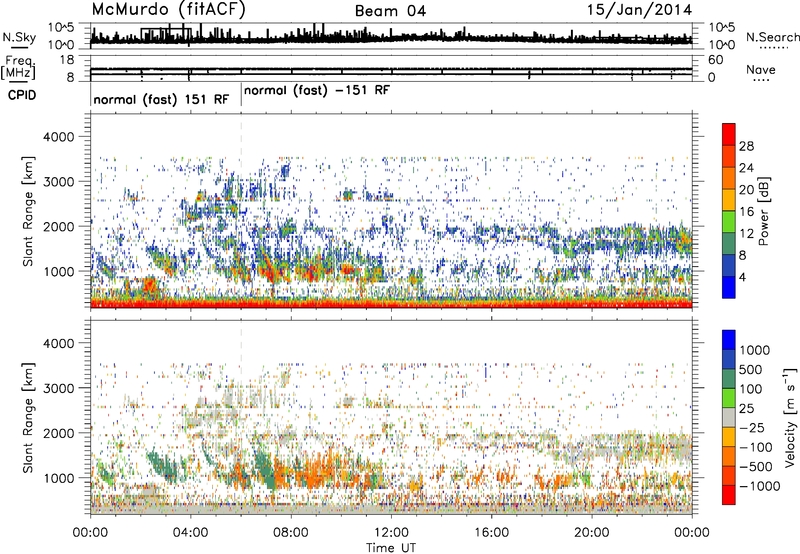Image resolution: width=800 pixels, height=554 pixels.
Task: Click the 'McMurdo (fitACF)' title text
Action: click(168, 10)
